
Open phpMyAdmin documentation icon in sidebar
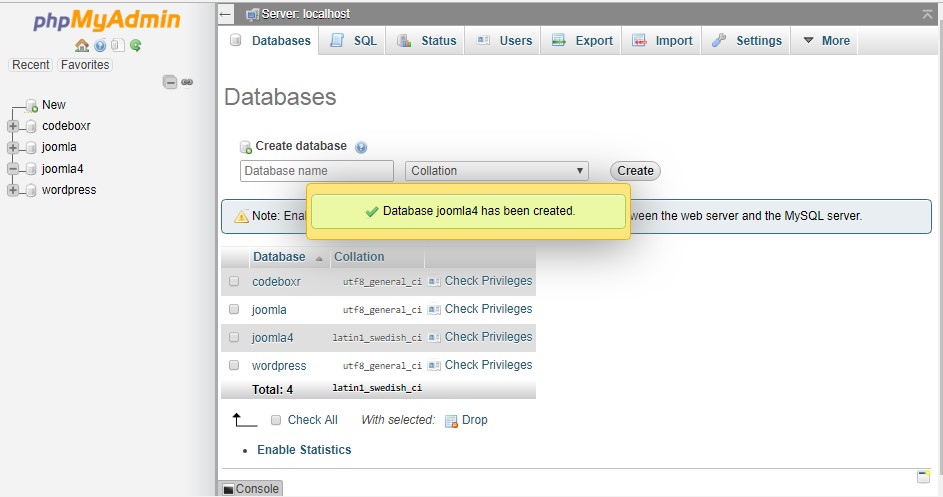click(100, 45)
